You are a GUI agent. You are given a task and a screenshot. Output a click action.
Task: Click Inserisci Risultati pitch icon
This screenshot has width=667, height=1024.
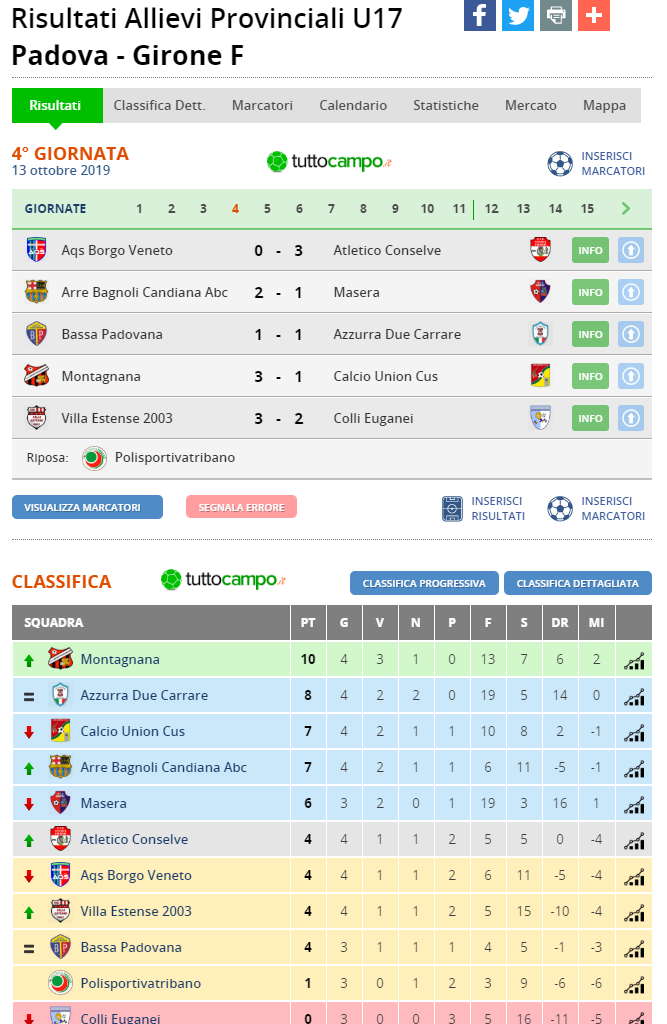point(452,509)
